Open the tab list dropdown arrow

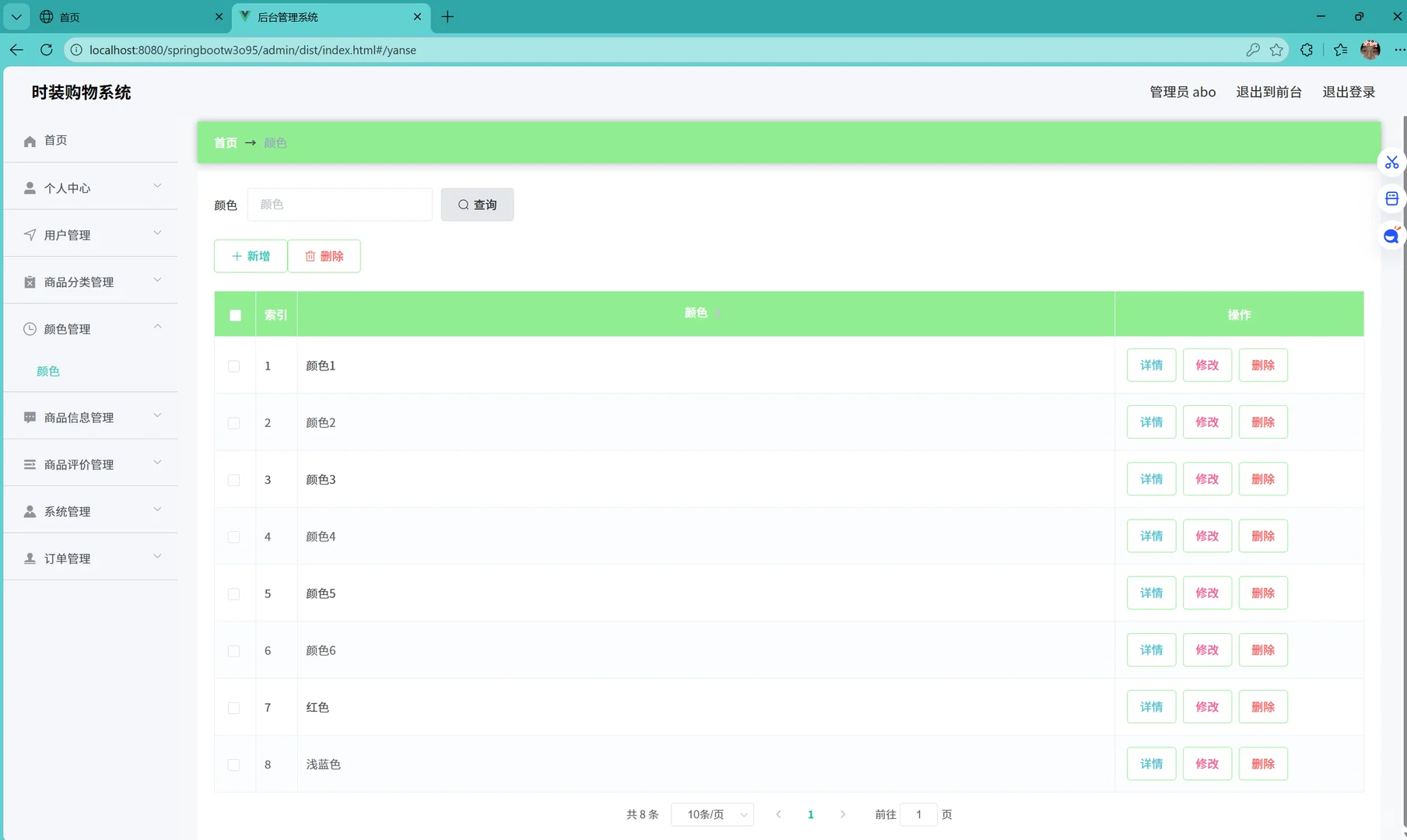[x=16, y=16]
